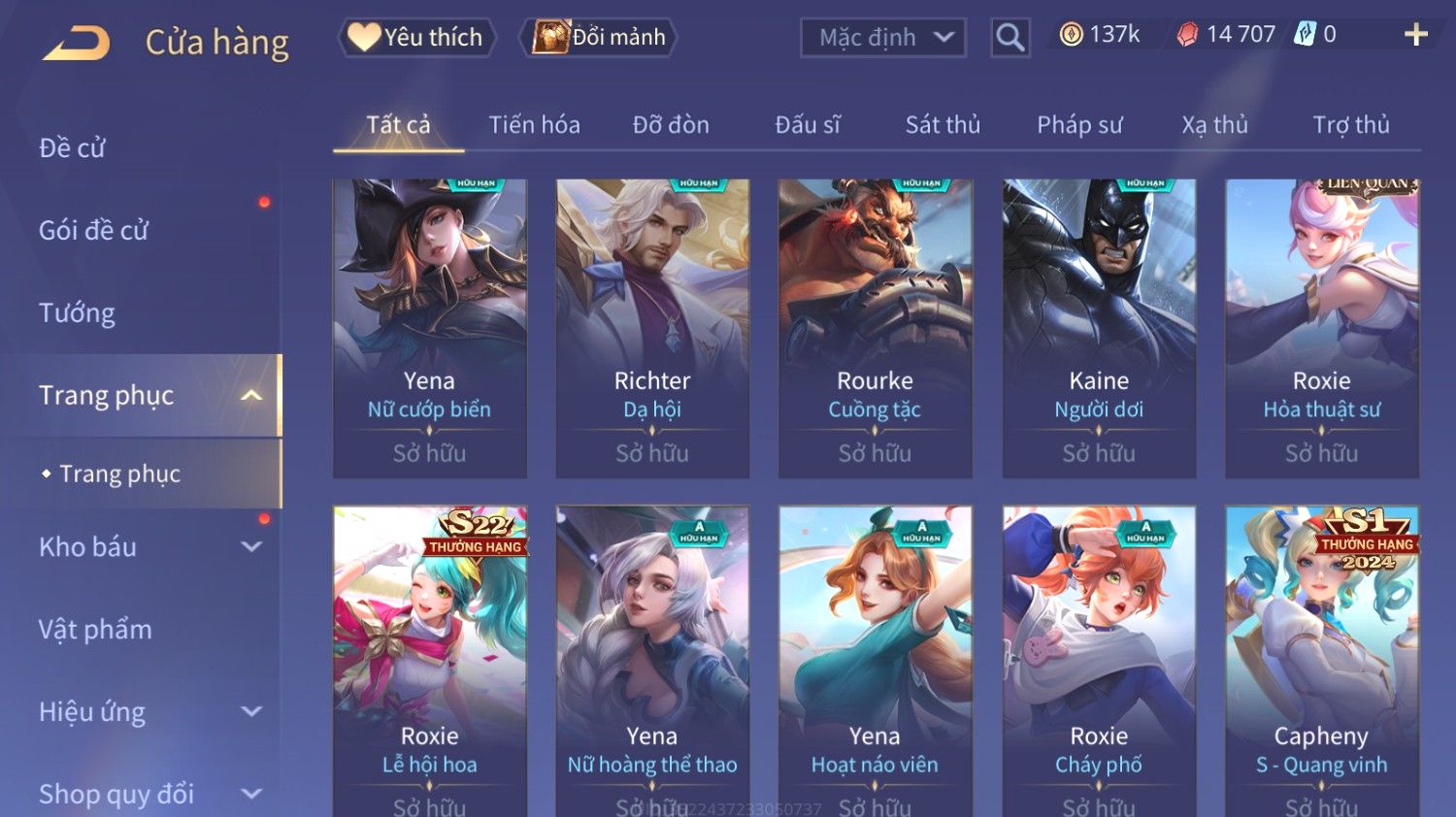The width and height of the screenshot is (1456, 817).
Task: Expand the Kho báu sidebar section
Action: (x=251, y=546)
